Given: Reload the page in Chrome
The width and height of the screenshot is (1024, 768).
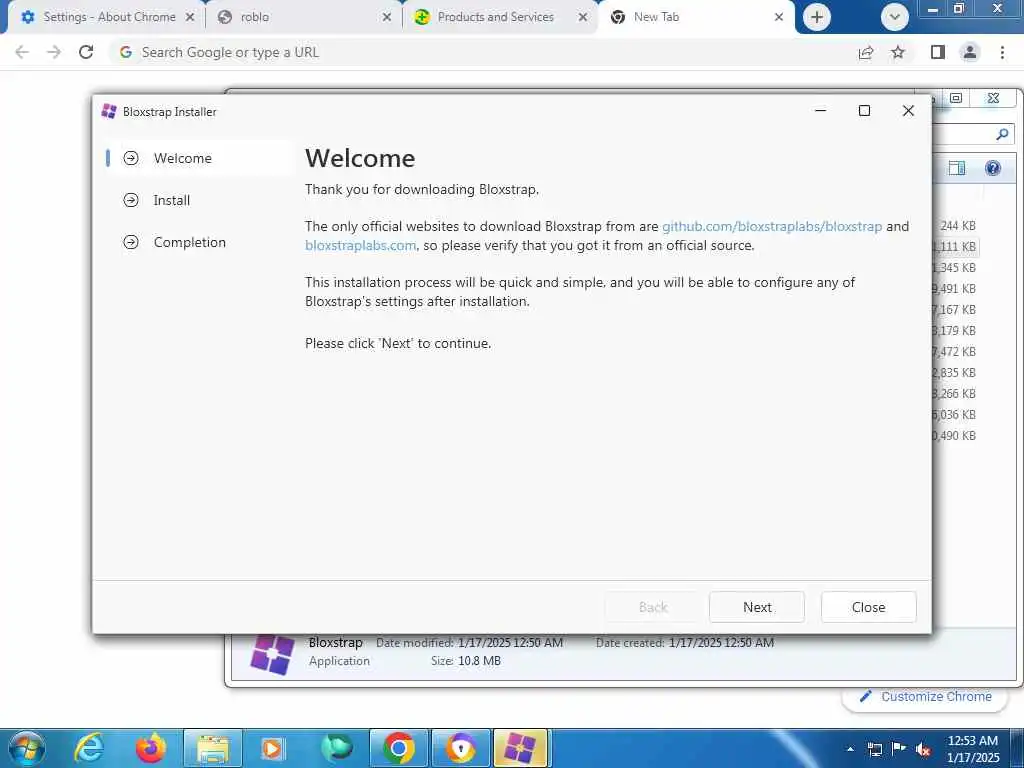Looking at the screenshot, I should pyautogui.click(x=86, y=52).
